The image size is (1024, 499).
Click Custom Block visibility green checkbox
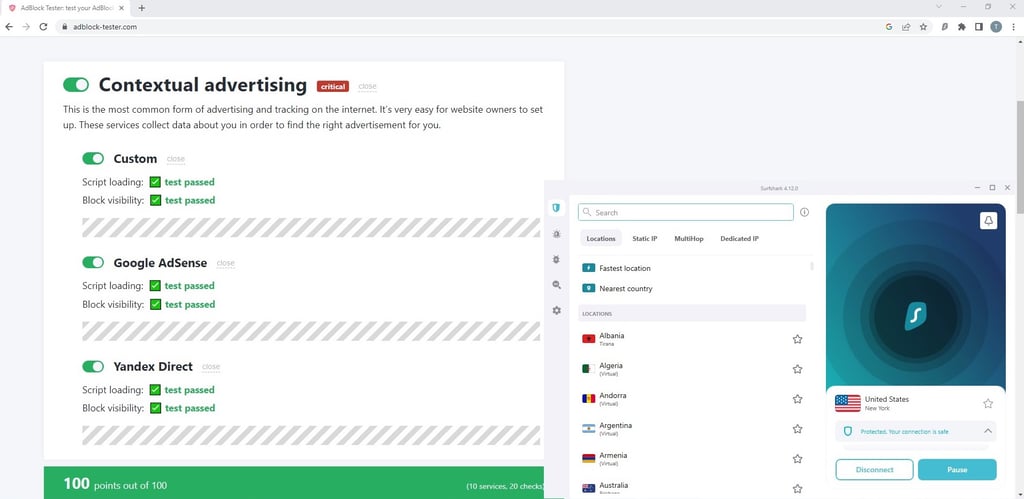(x=155, y=200)
